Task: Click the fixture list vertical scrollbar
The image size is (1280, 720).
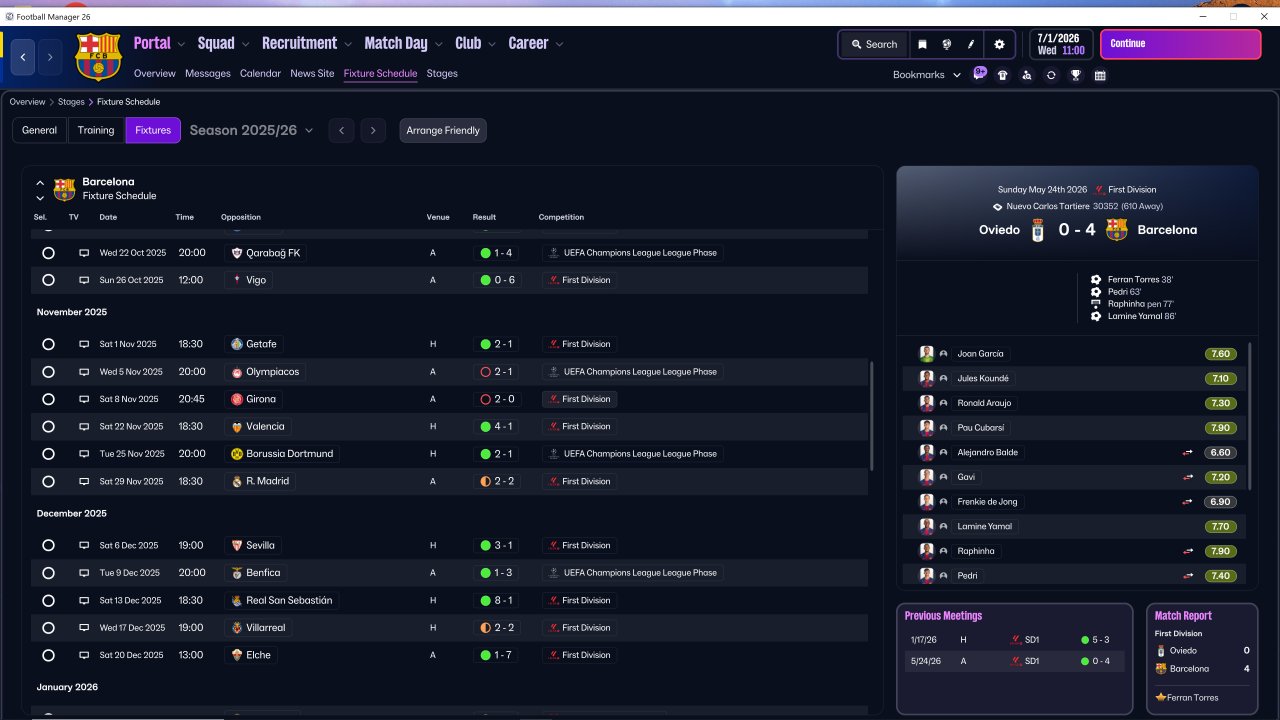Action: 873,417
